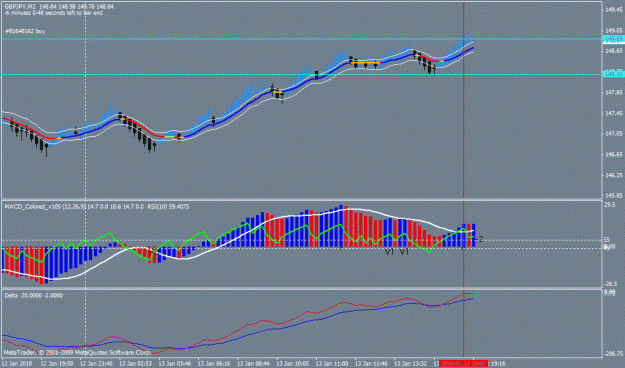The height and width of the screenshot is (368, 625).
Task: Click the upper cyan price tag on scale
Action: tap(614, 39)
